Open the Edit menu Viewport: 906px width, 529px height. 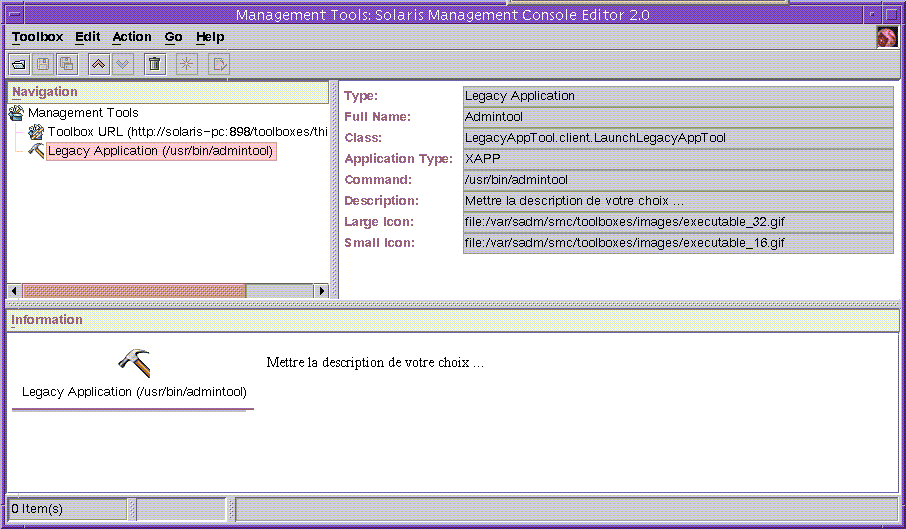(88, 37)
